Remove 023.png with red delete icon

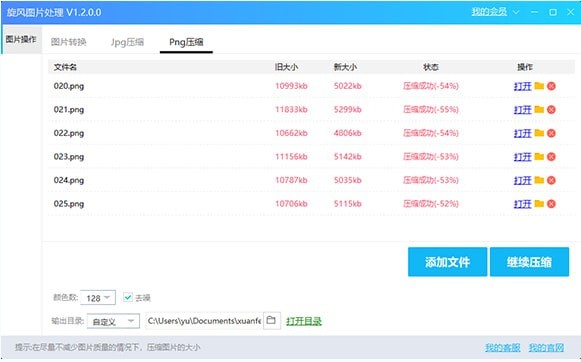click(x=551, y=157)
